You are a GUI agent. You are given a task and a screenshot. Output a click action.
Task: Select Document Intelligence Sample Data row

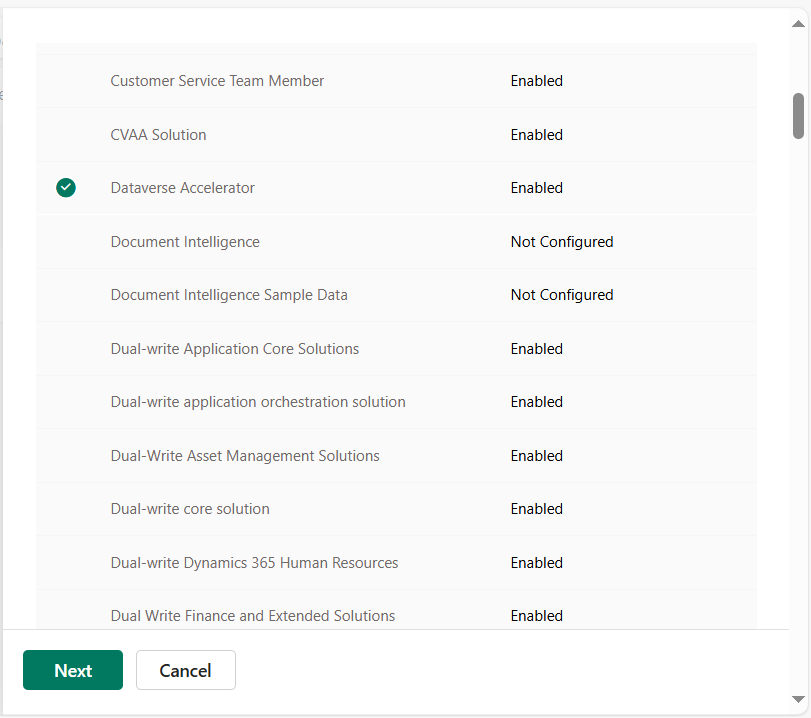(229, 295)
